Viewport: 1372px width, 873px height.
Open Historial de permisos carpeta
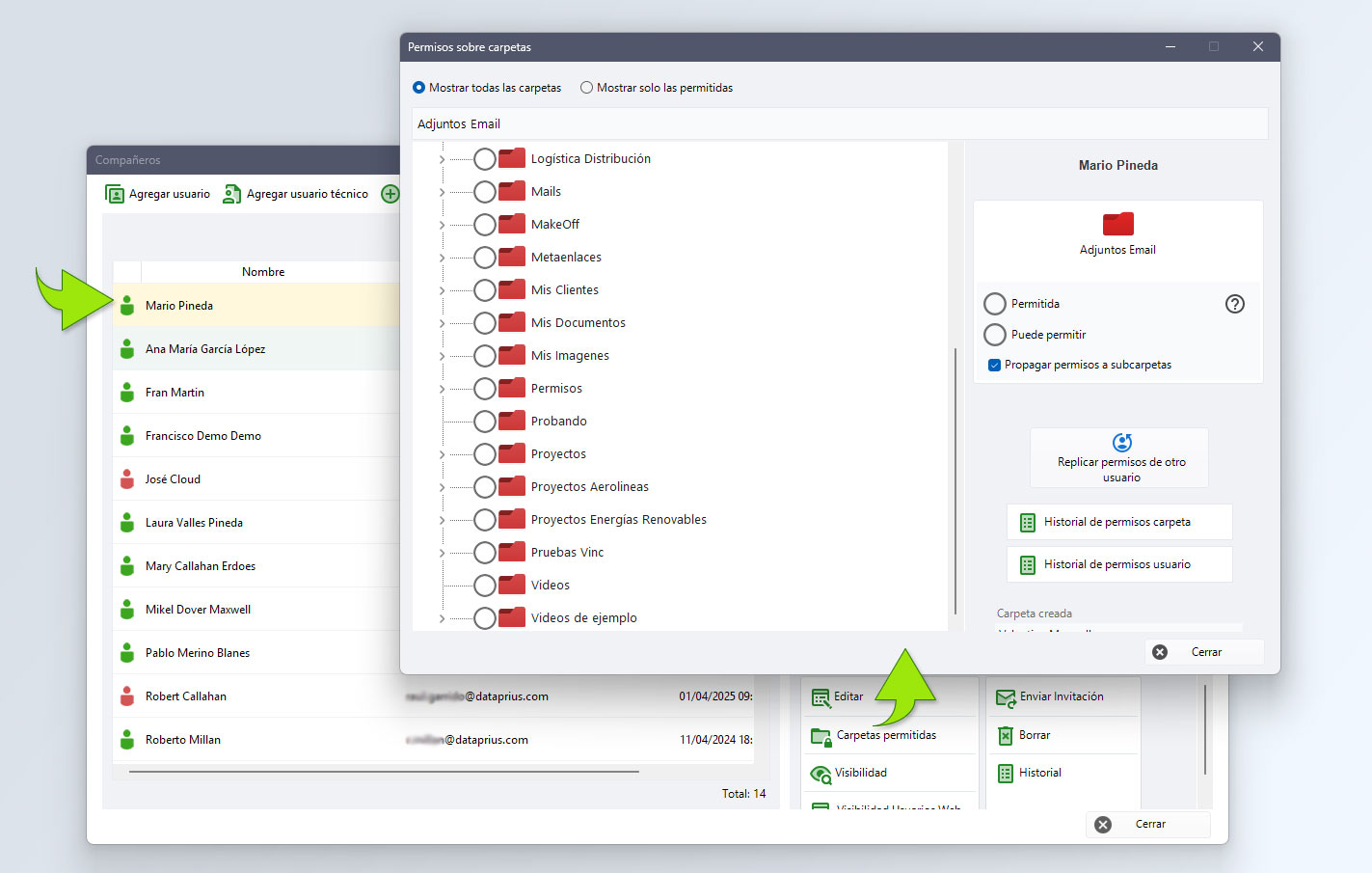(x=1119, y=522)
